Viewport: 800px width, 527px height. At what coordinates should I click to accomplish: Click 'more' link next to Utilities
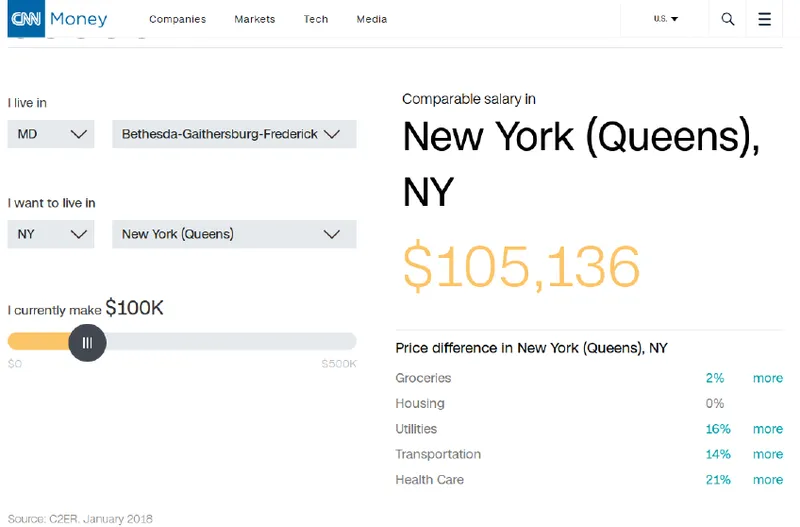(768, 429)
